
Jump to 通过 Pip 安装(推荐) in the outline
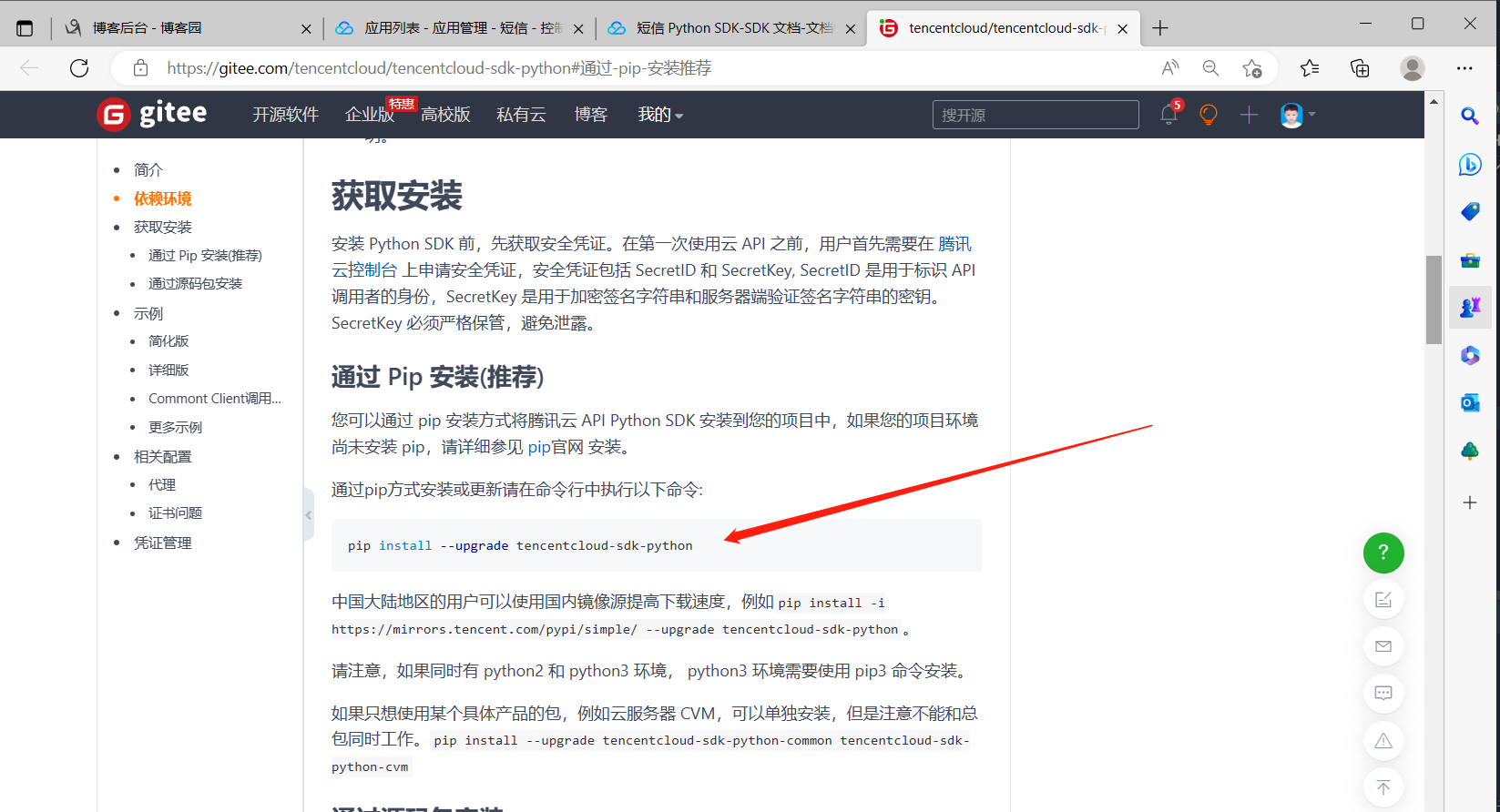click(205, 256)
